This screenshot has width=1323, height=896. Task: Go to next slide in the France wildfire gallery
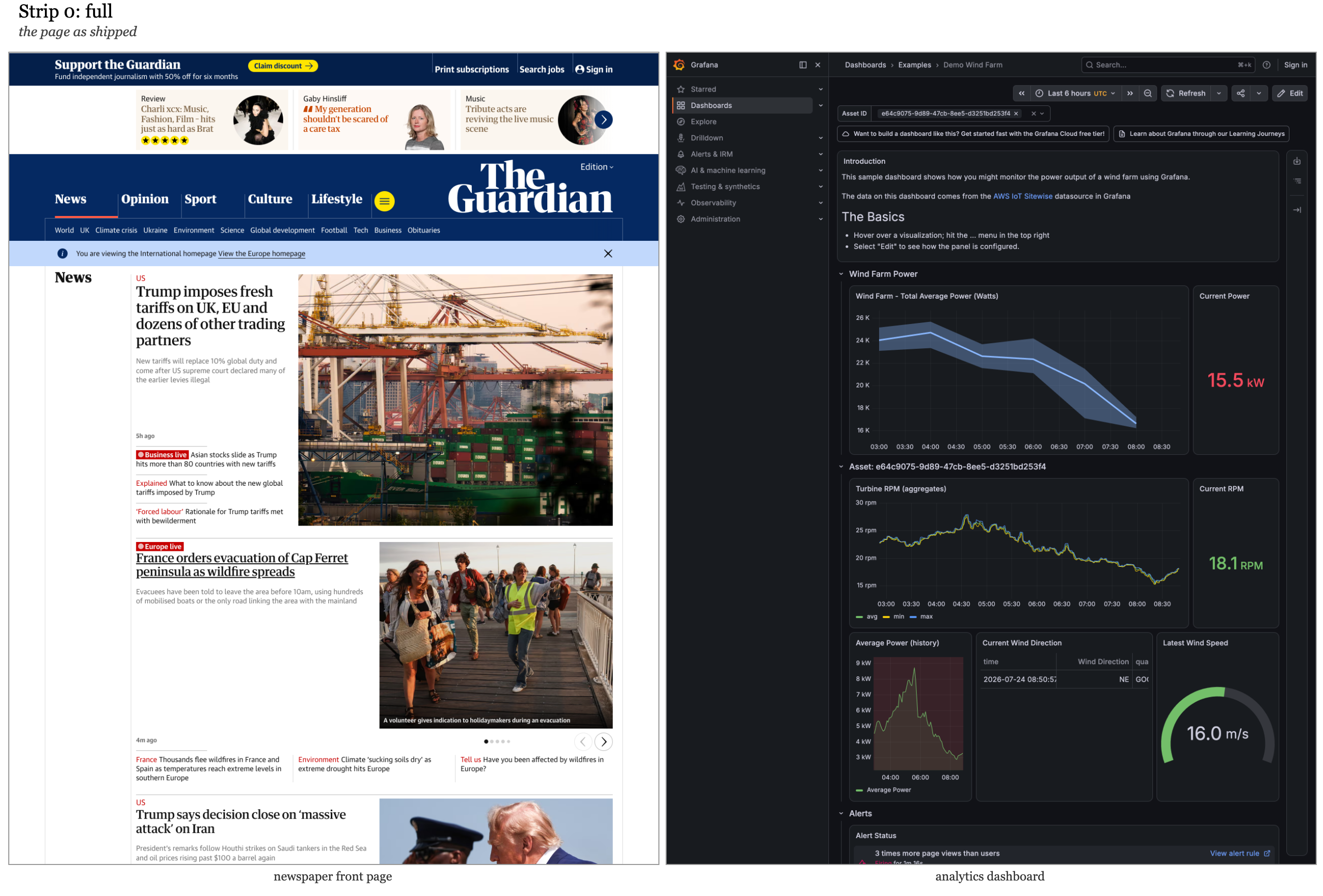604,741
